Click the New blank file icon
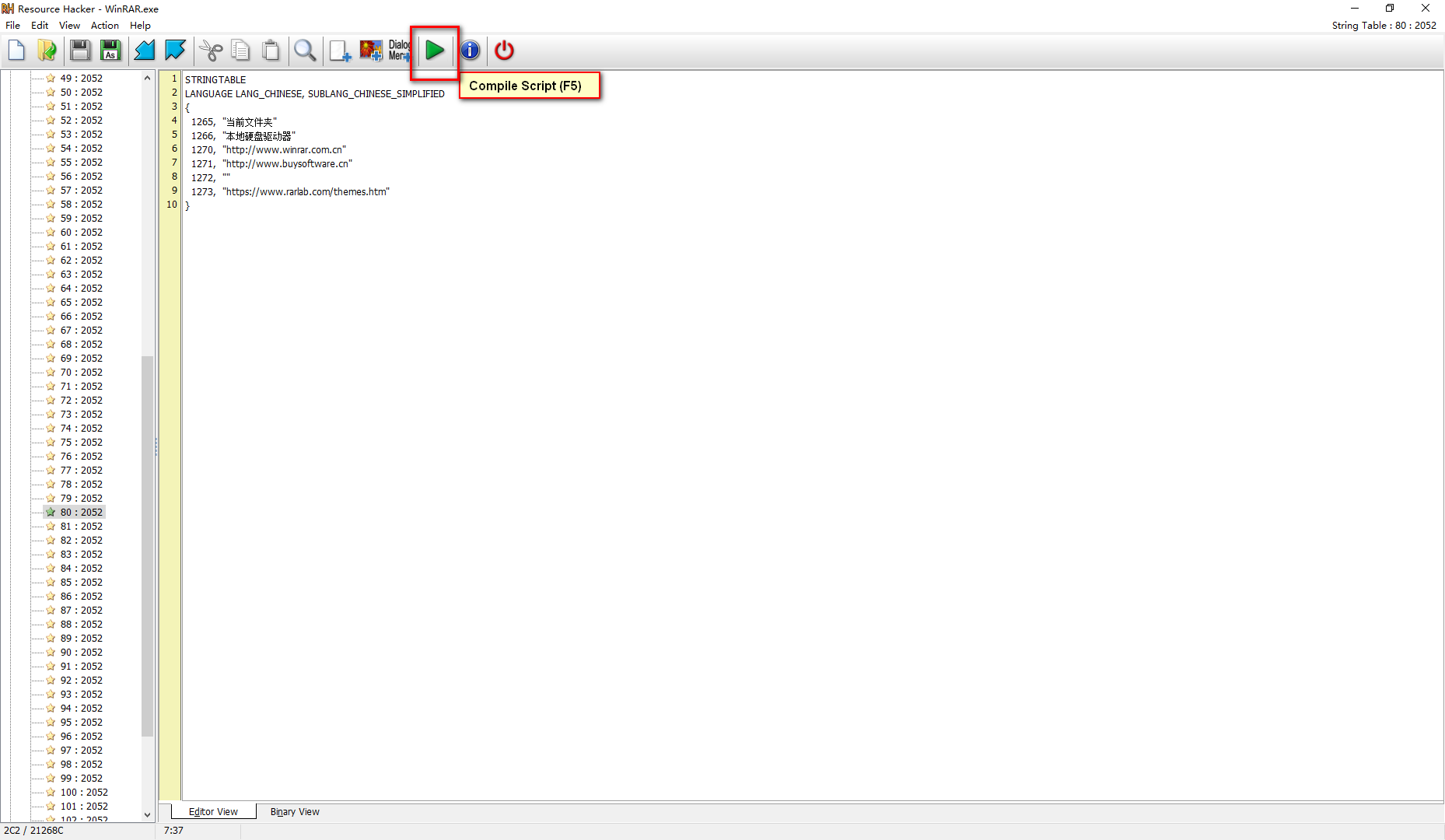This screenshot has width=1445, height=840. pos(16,51)
